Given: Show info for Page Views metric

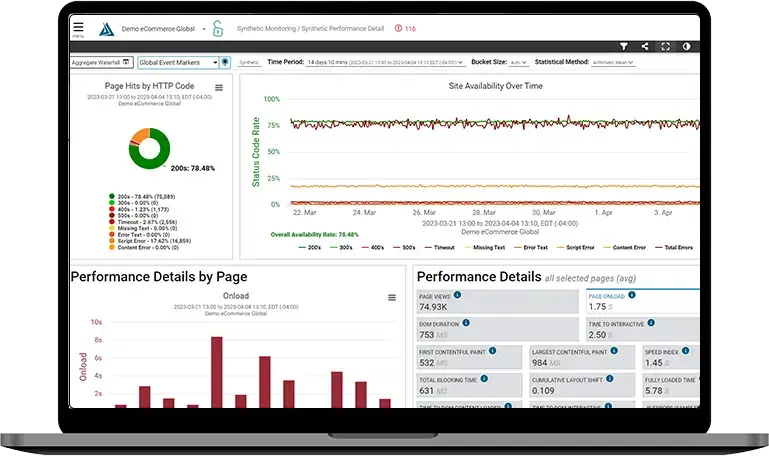Looking at the screenshot, I should pos(457,295).
